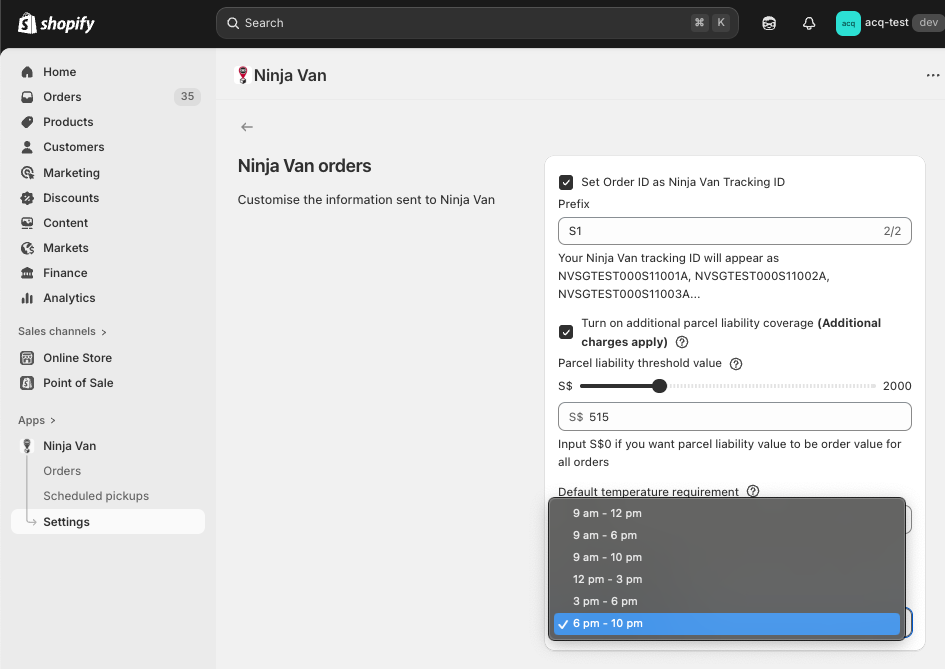945x669 pixels.
Task: Open Orders in the sidebar
Action: (x=62, y=97)
